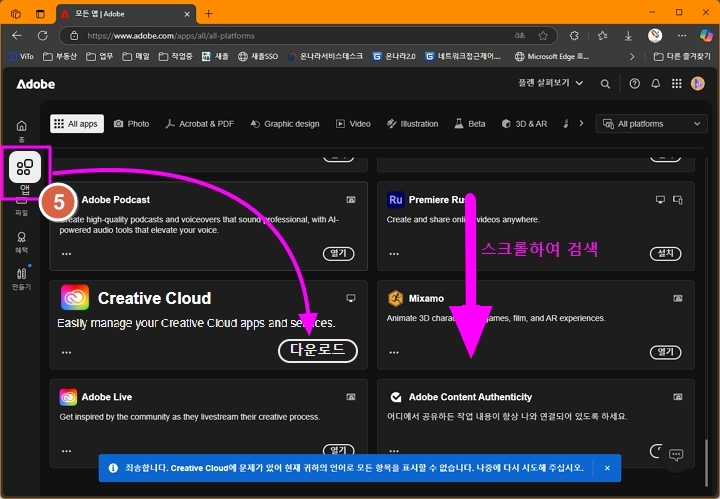
Task: Click the browser address bar URL
Action: (x=171, y=36)
